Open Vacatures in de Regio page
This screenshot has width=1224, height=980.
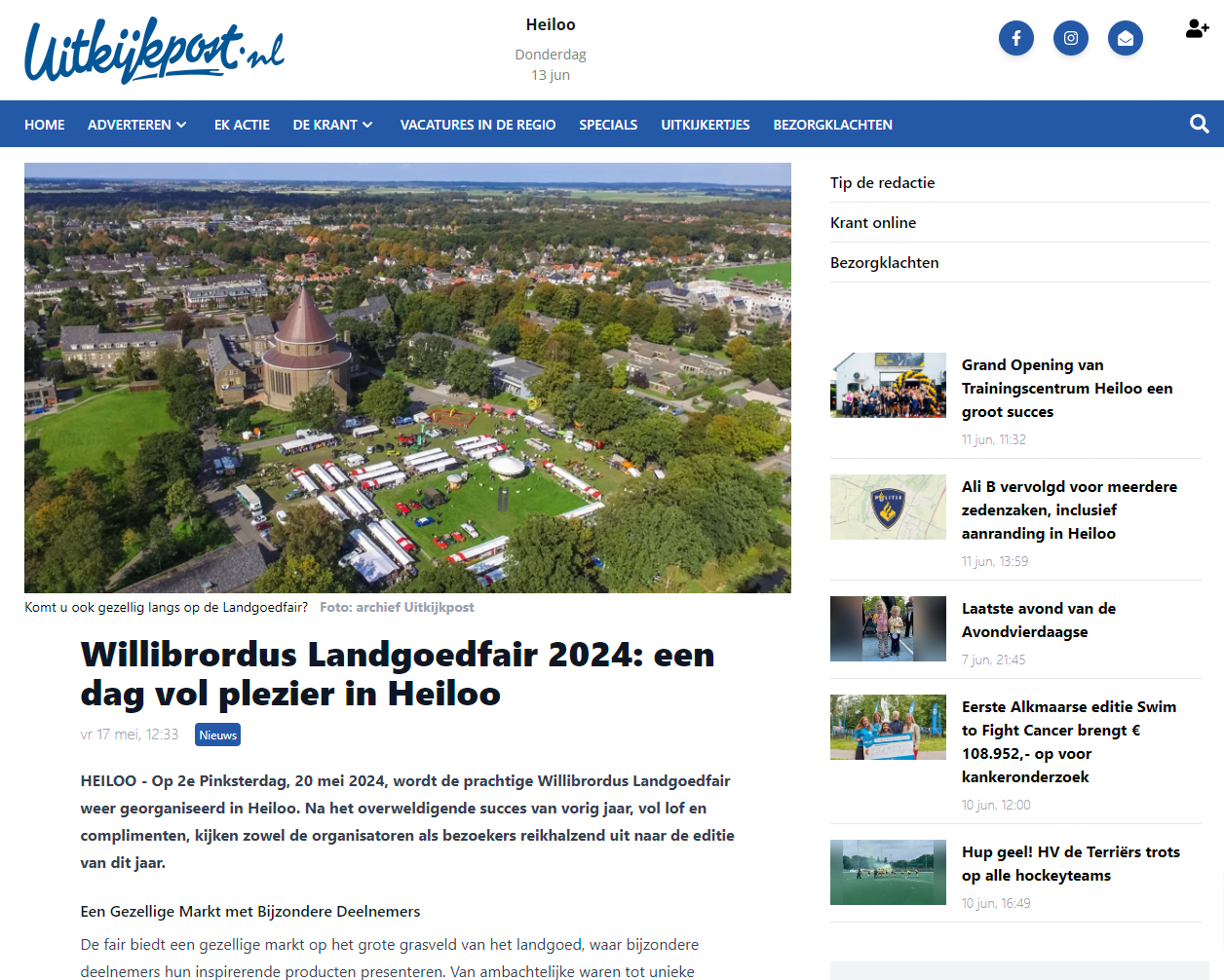478,125
